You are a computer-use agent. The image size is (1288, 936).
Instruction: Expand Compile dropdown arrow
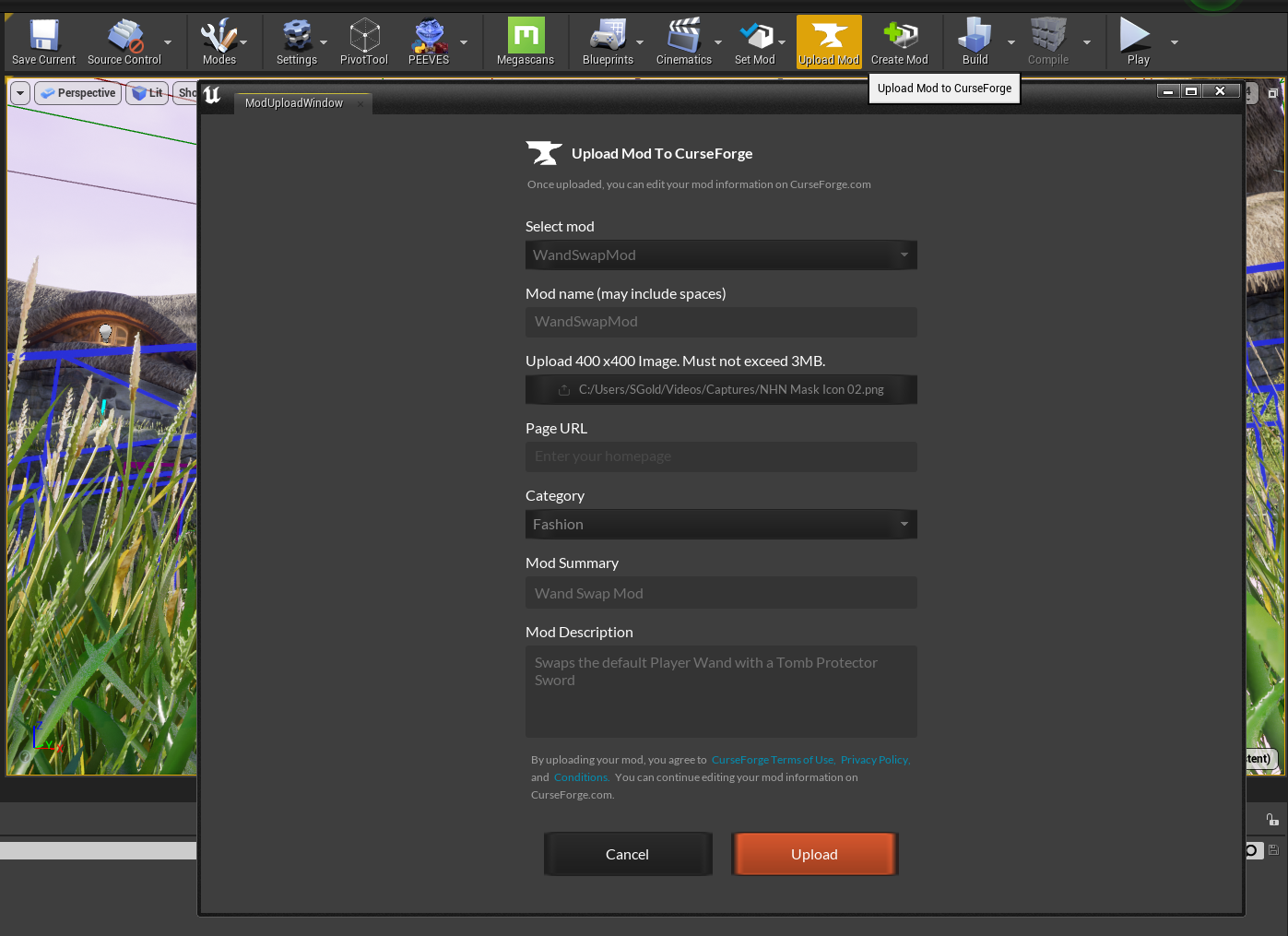(1087, 42)
